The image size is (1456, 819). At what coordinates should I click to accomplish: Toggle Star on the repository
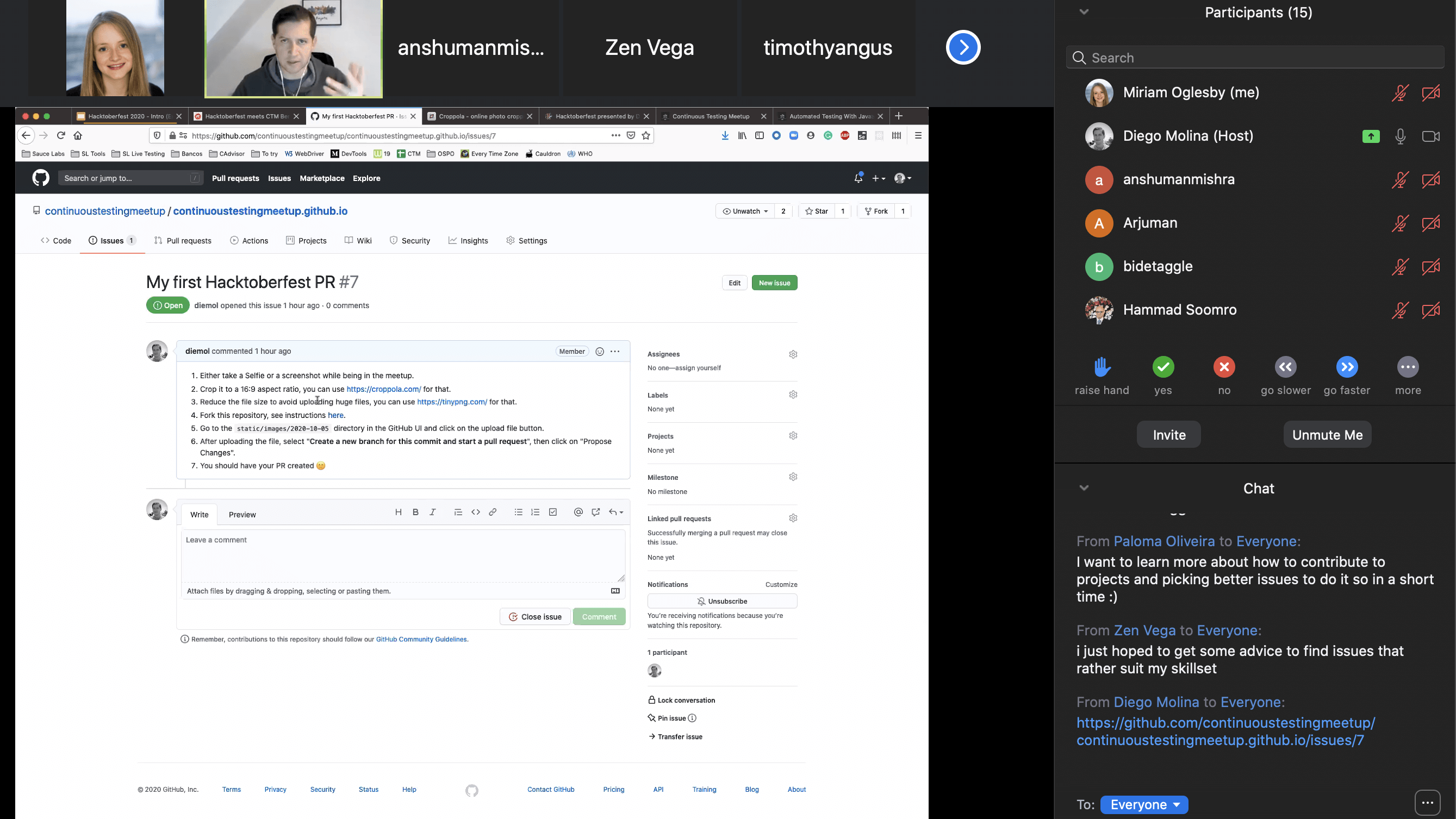coord(816,211)
